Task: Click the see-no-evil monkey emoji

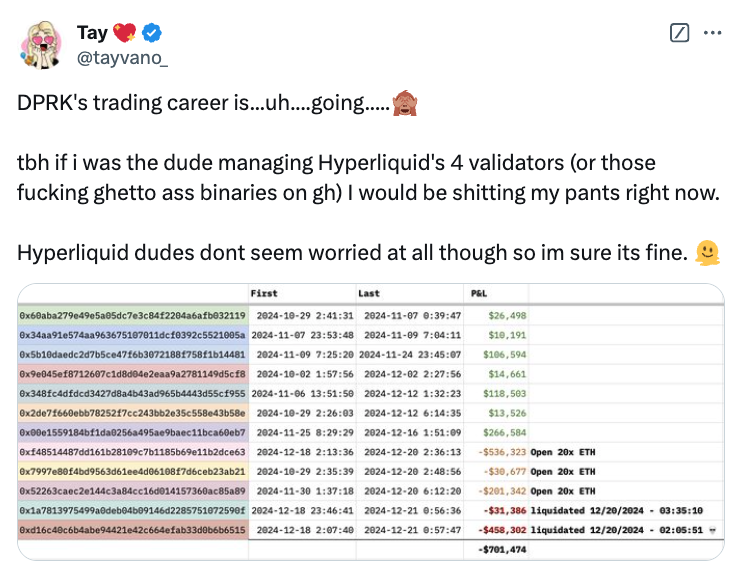Action: [x=405, y=103]
